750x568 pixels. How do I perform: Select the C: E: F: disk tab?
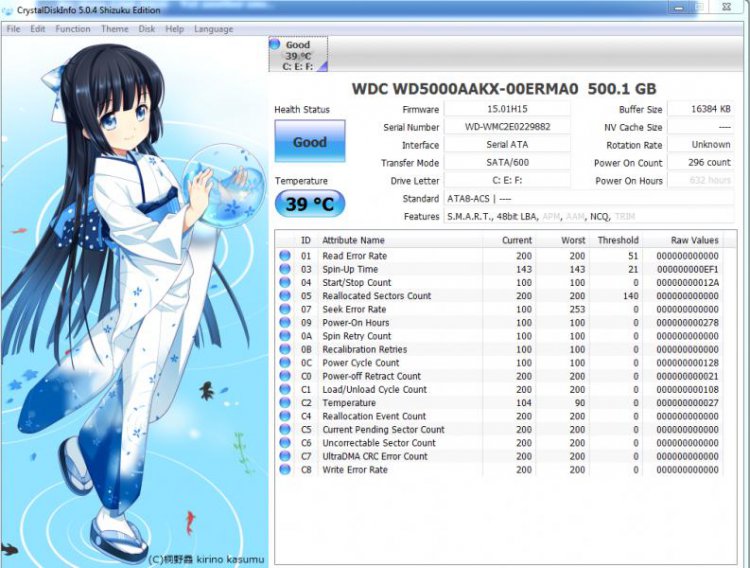[297, 56]
